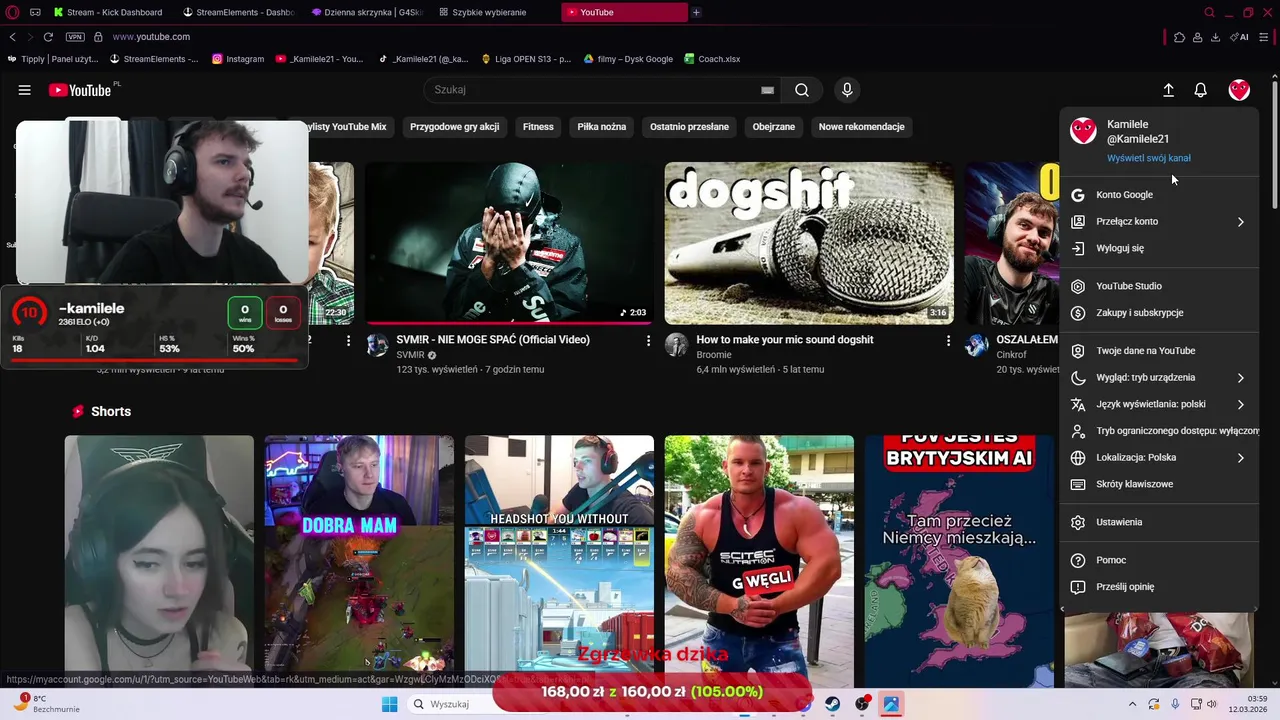Open a new browser tab with the plus

[x=696, y=12]
